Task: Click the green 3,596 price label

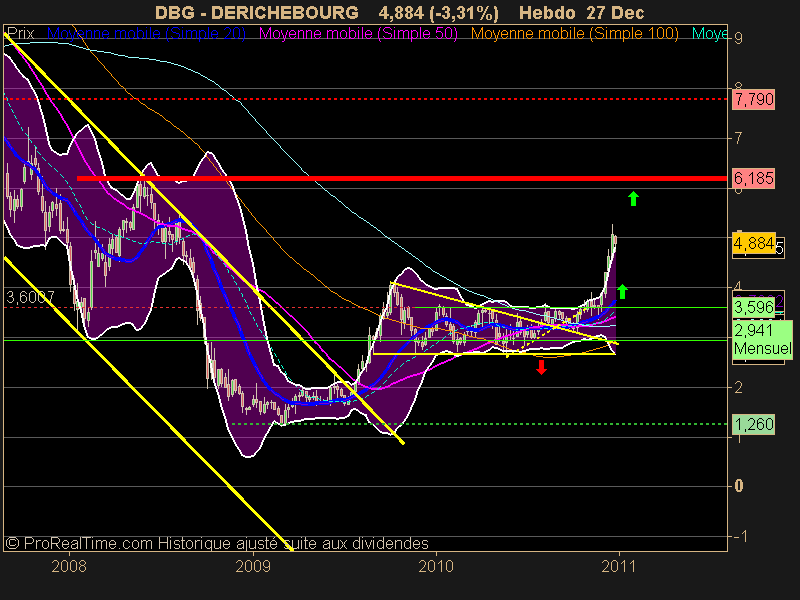Action: 754,307
